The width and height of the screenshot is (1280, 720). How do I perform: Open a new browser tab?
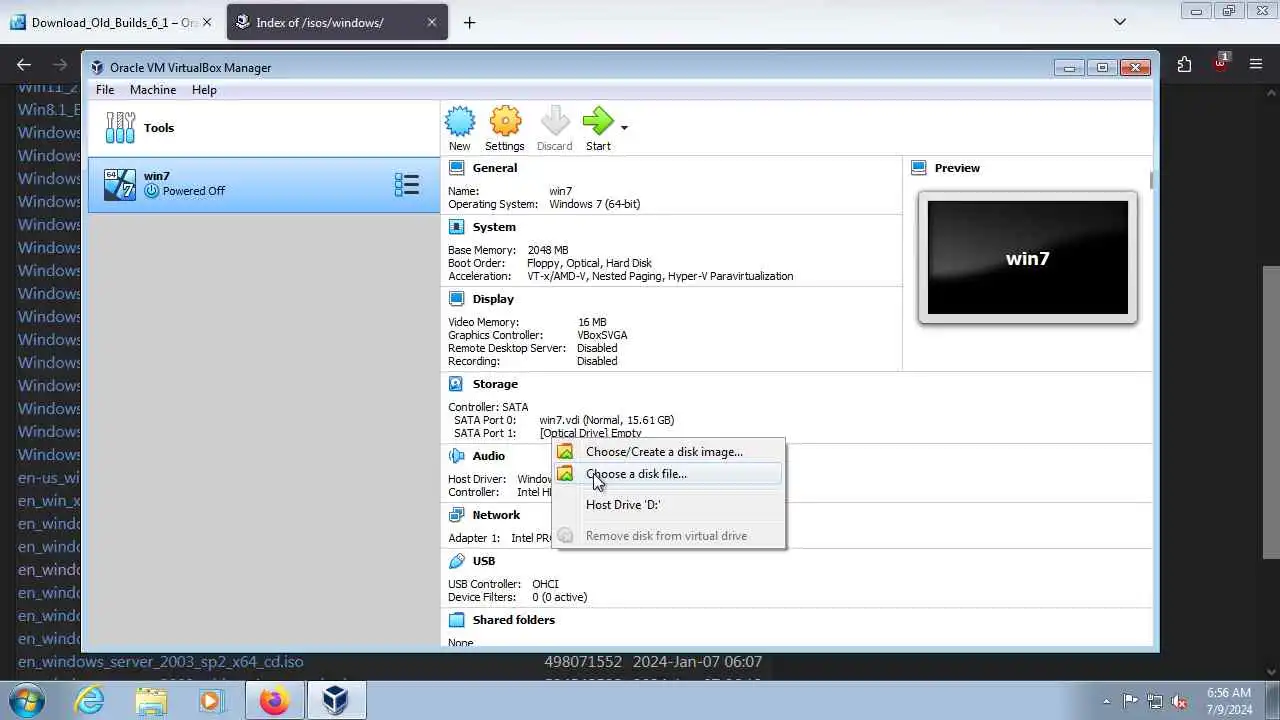(469, 22)
